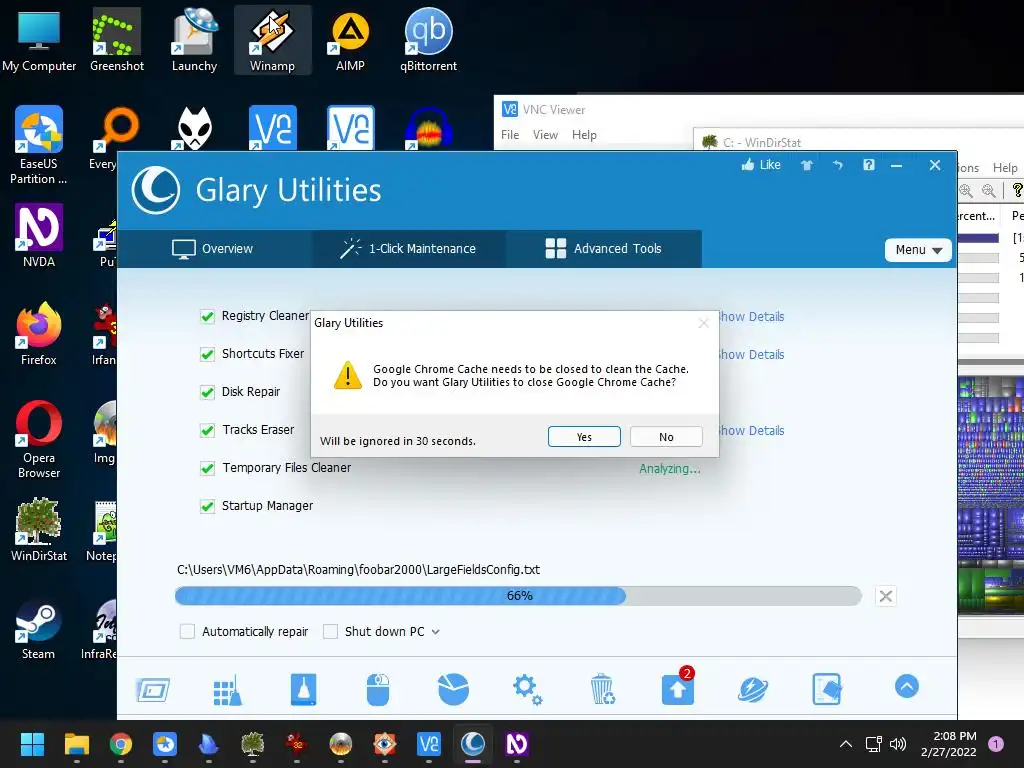Toggle the Tracks Eraser checkbox

tap(207, 430)
